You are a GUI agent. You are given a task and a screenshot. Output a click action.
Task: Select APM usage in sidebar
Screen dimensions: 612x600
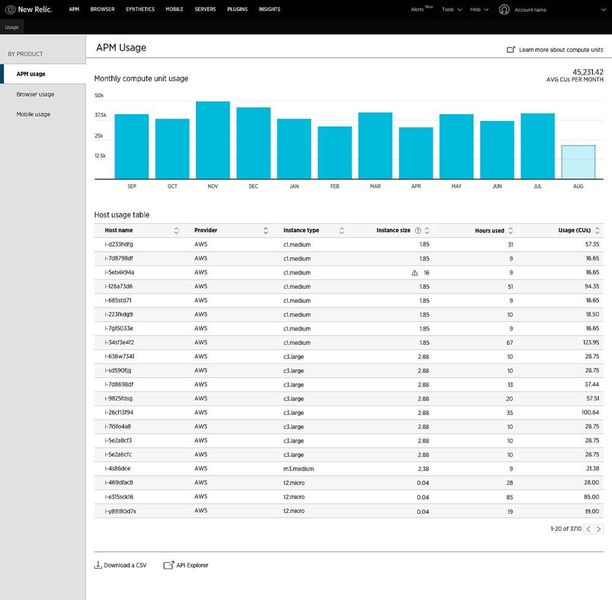coord(43,74)
